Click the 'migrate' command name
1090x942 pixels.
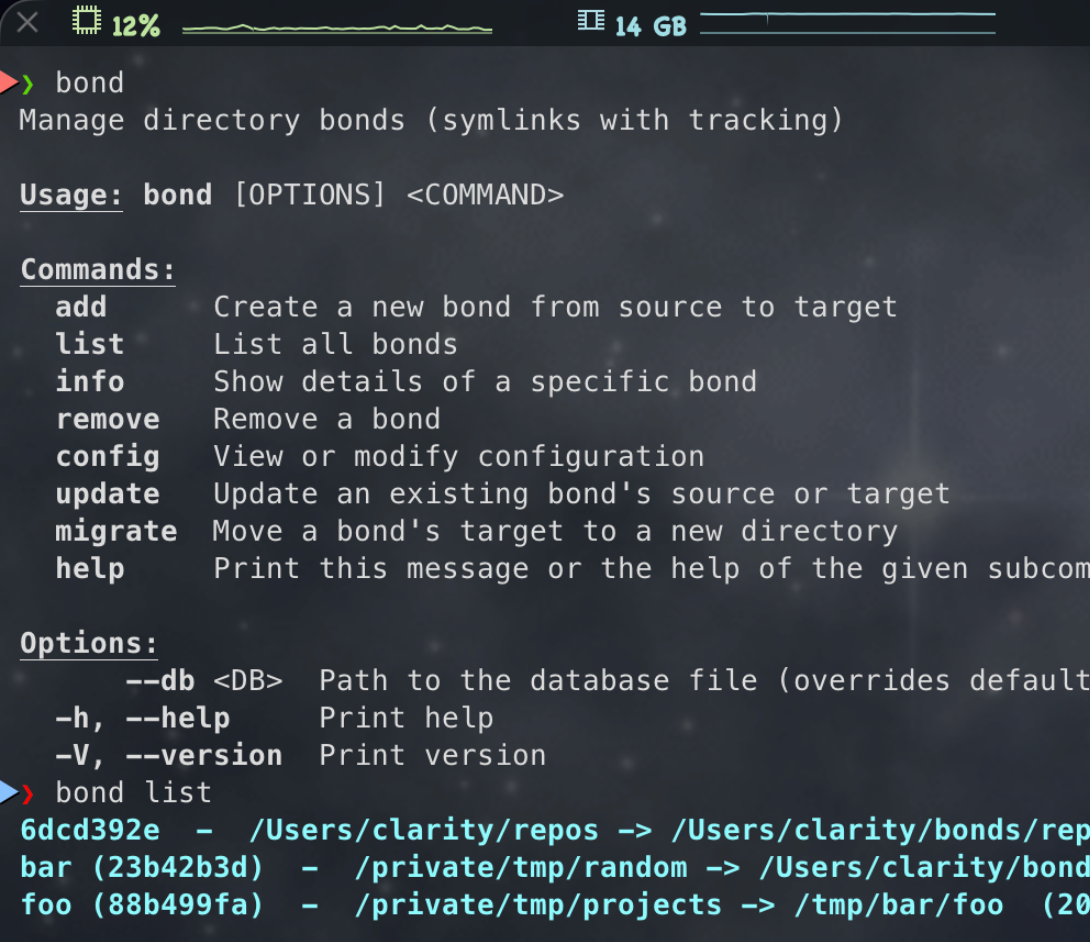pyautogui.click(x=116, y=532)
